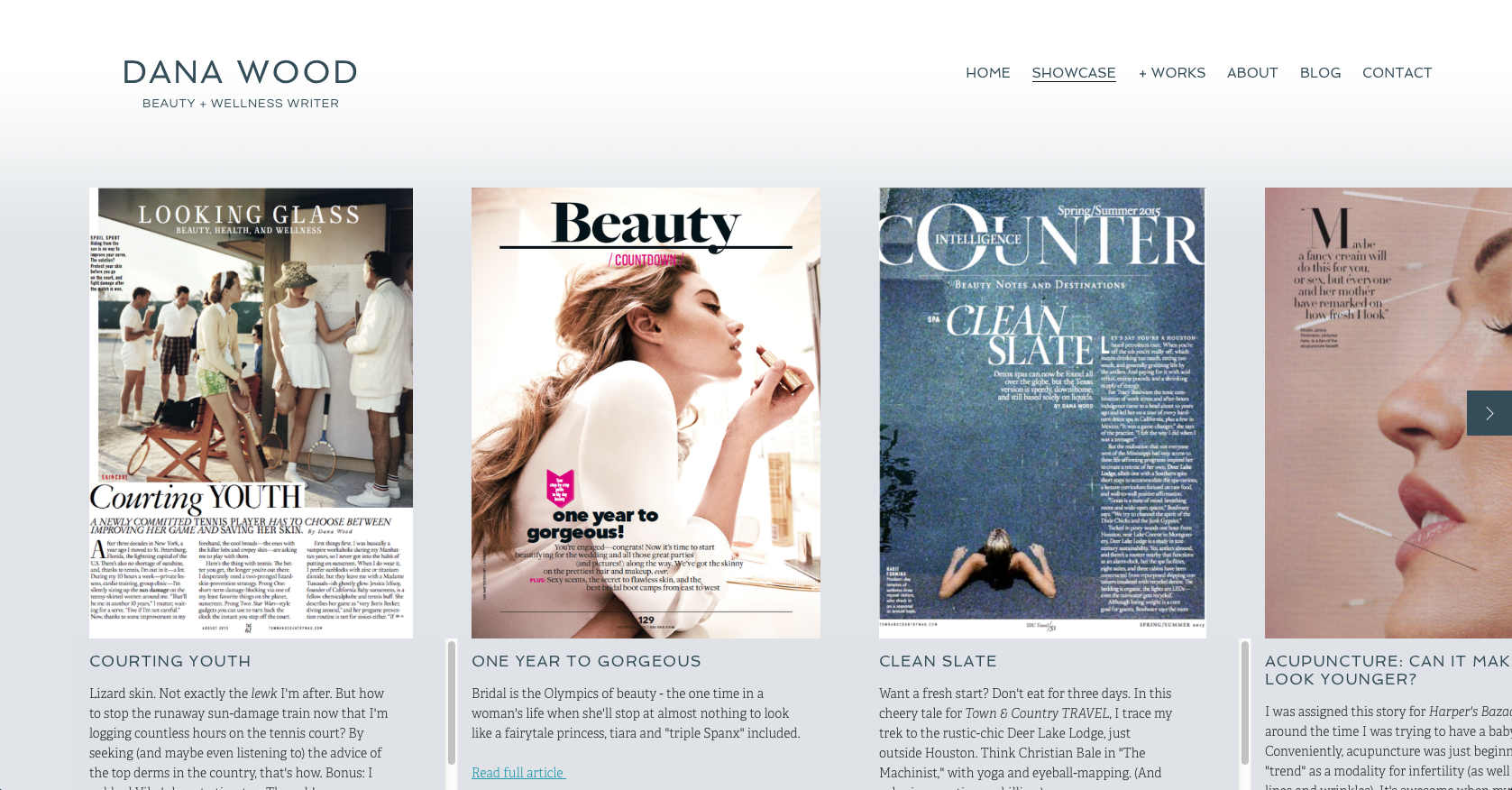Click the ONE YEAR TO GORGEOUS heading
1512x790 pixels.
click(x=586, y=661)
